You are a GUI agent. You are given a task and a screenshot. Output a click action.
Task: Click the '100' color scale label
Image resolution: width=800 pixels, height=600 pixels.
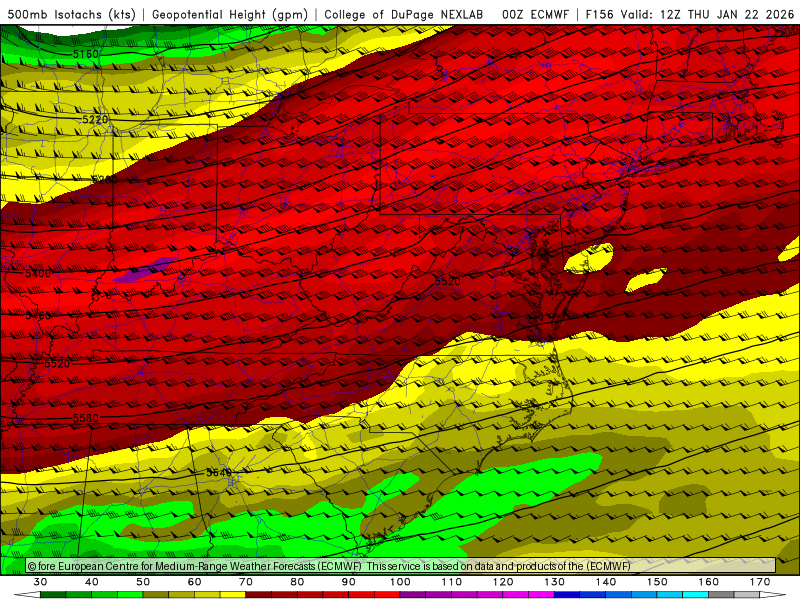401,582
